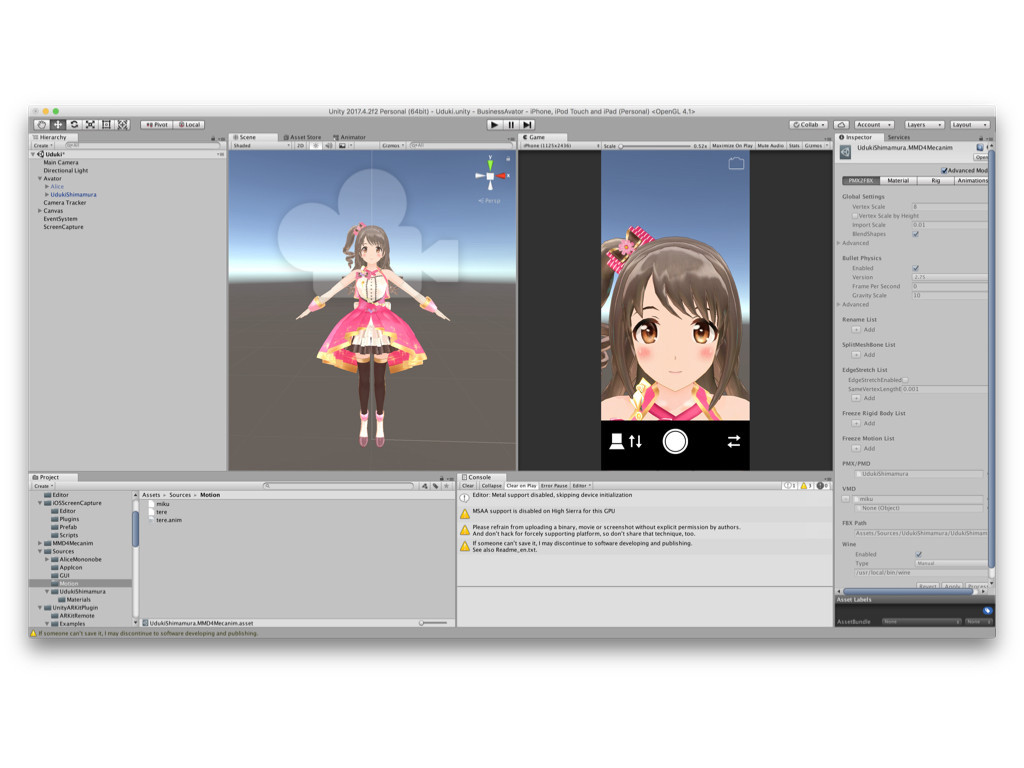Tap the camera capture icon in Game view
The image size is (1024, 768).
point(736,163)
